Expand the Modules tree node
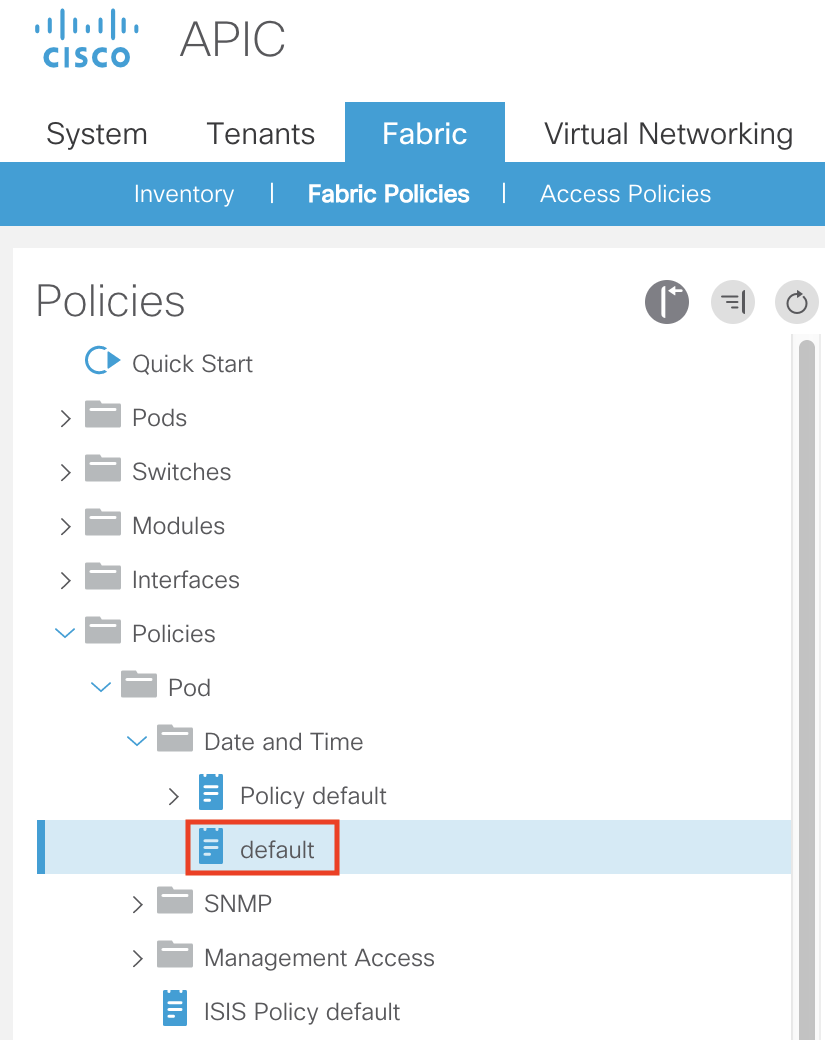Viewport: 825px width, 1040px height. pyautogui.click(x=66, y=526)
